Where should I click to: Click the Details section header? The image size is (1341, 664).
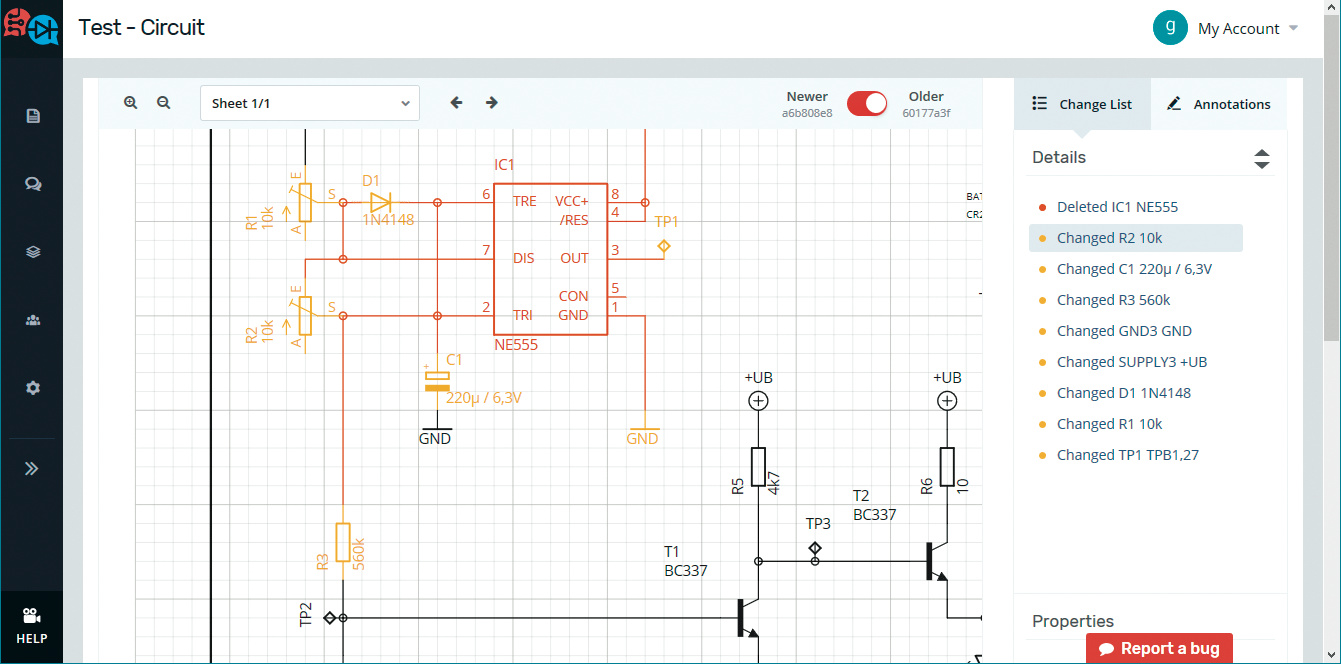[x=1059, y=157]
